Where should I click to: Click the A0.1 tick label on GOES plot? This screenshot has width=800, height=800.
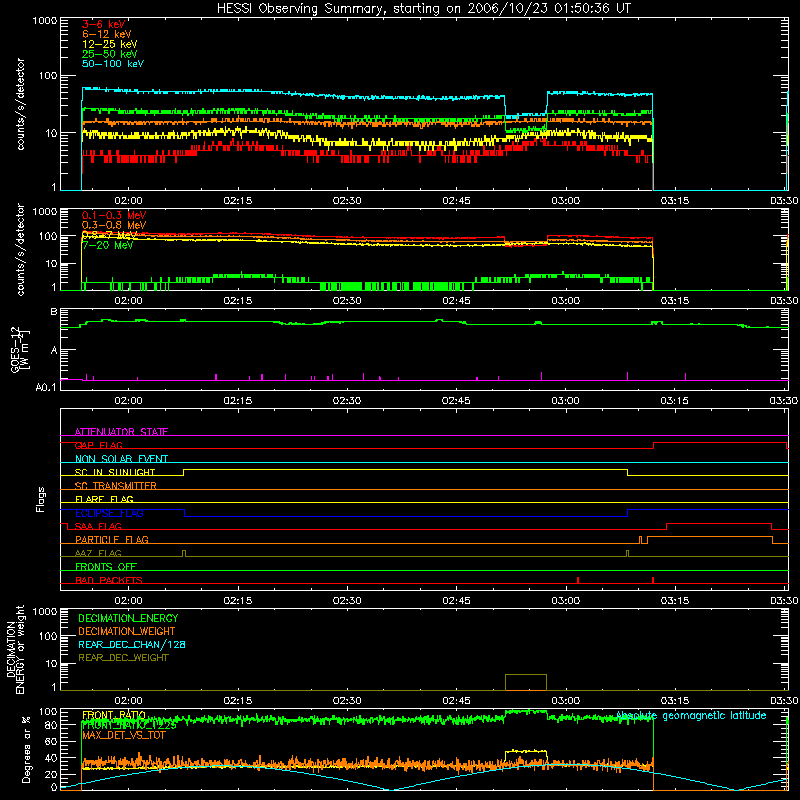click(46, 388)
